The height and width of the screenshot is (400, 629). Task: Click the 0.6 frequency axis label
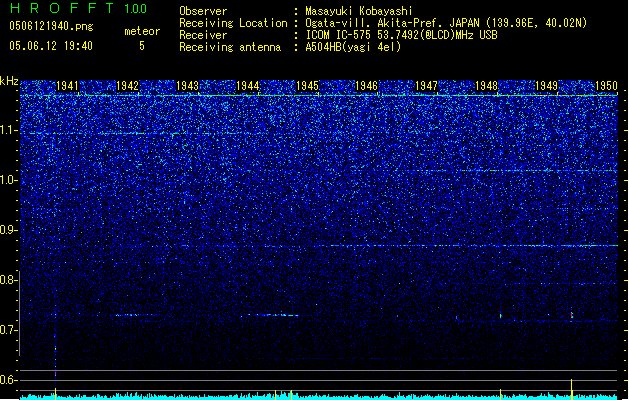(8, 380)
